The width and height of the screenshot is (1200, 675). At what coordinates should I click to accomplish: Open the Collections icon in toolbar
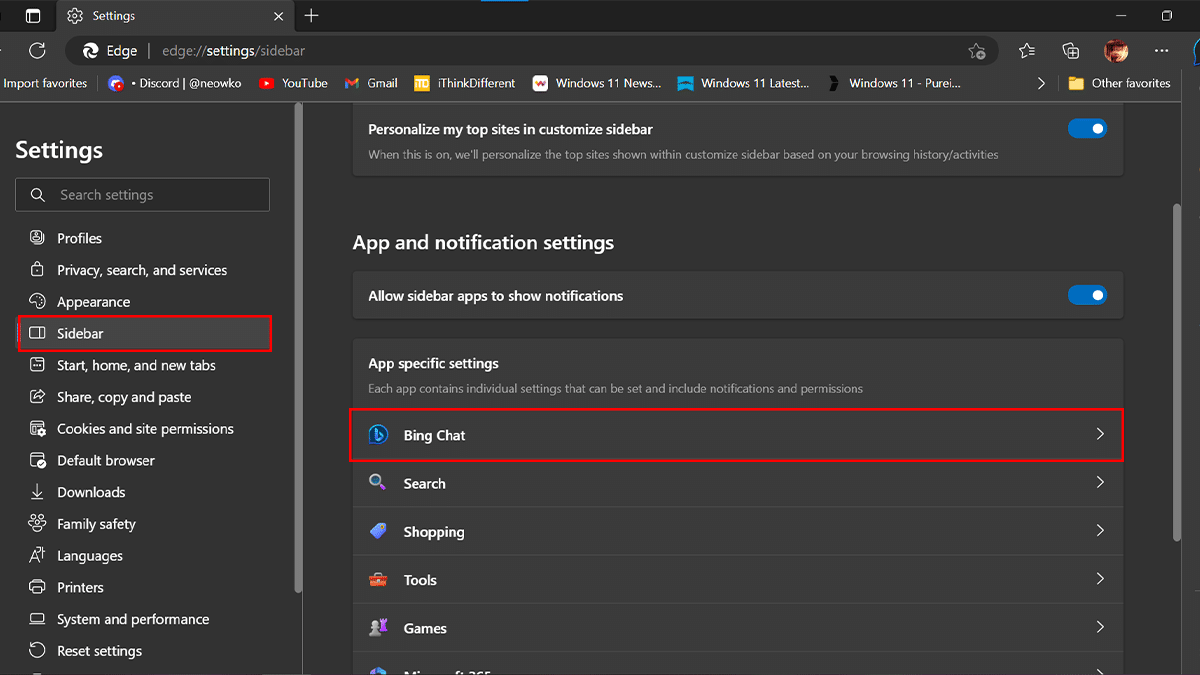(x=1071, y=51)
